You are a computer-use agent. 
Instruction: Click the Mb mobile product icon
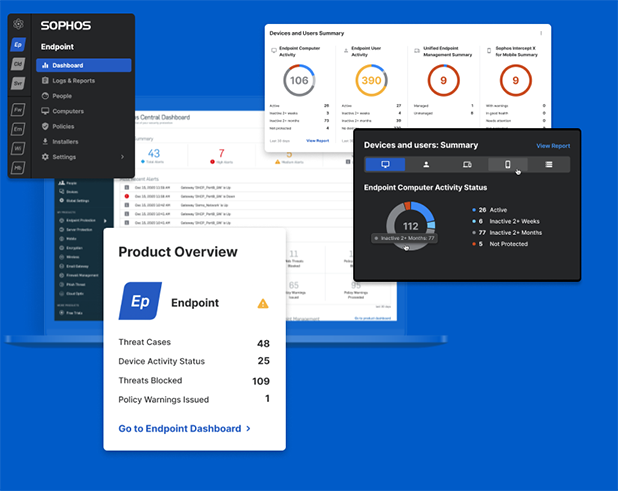pos(18,168)
